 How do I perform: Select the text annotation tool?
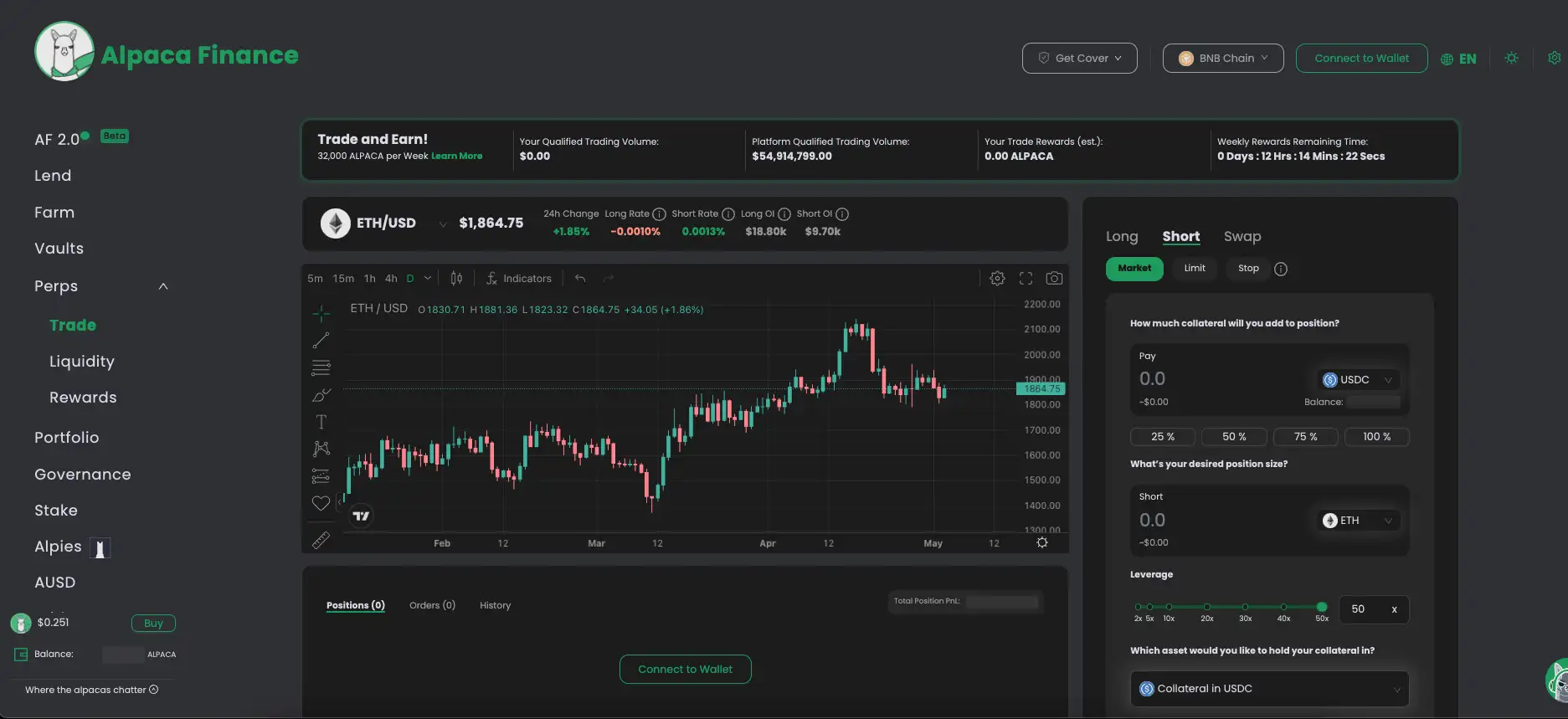click(321, 422)
